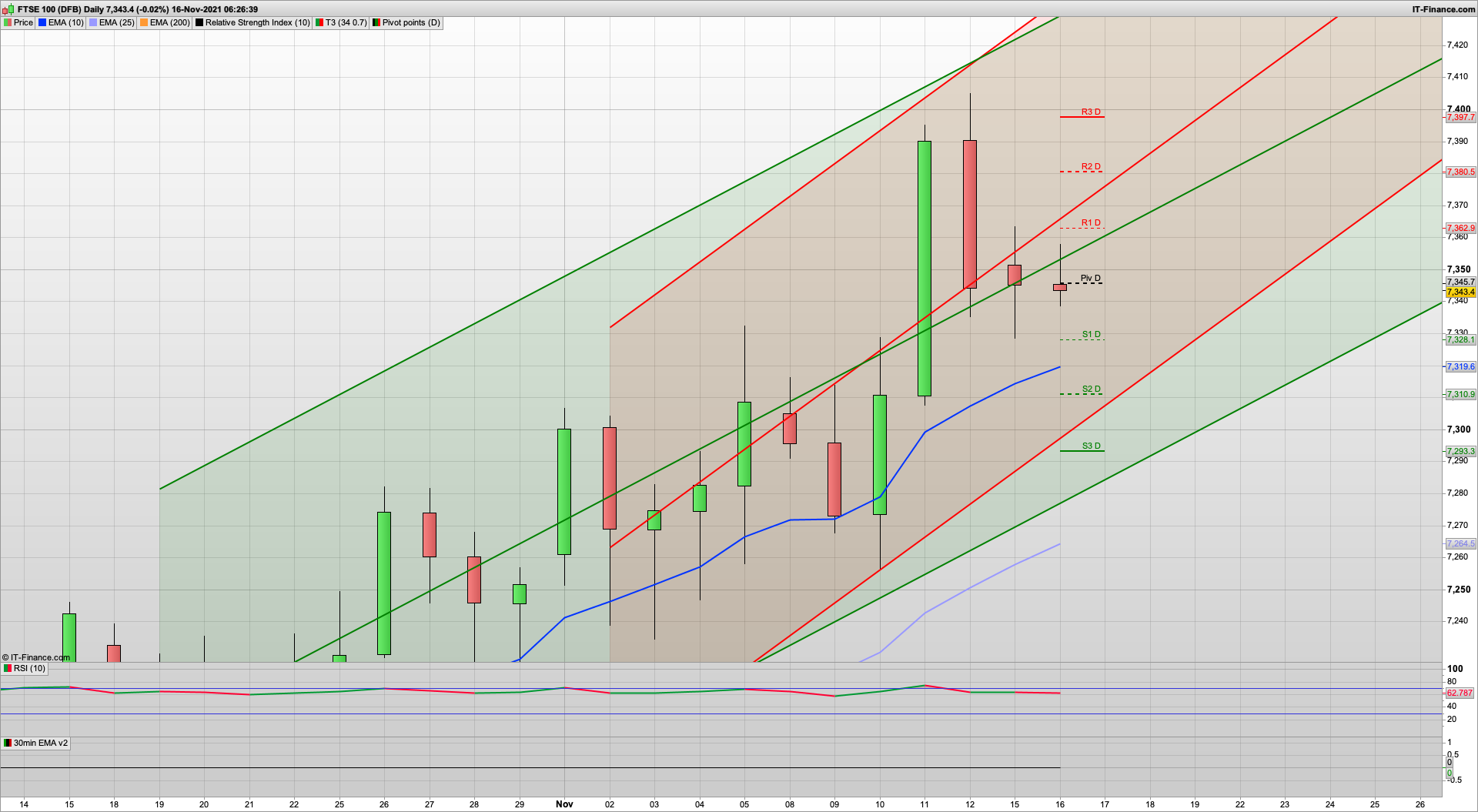This screenshot has width=1478, height=812.
Task: Click the 7,420 label on the price axis
Action: (1457, 45)
